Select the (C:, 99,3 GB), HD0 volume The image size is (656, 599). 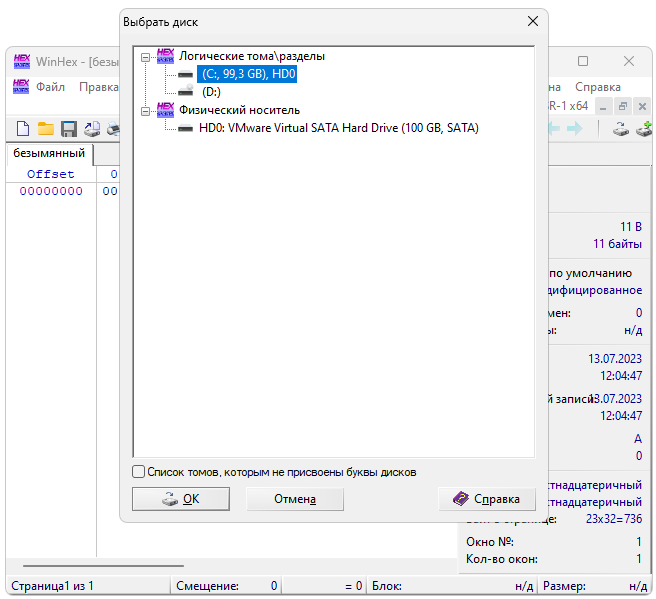247,74
